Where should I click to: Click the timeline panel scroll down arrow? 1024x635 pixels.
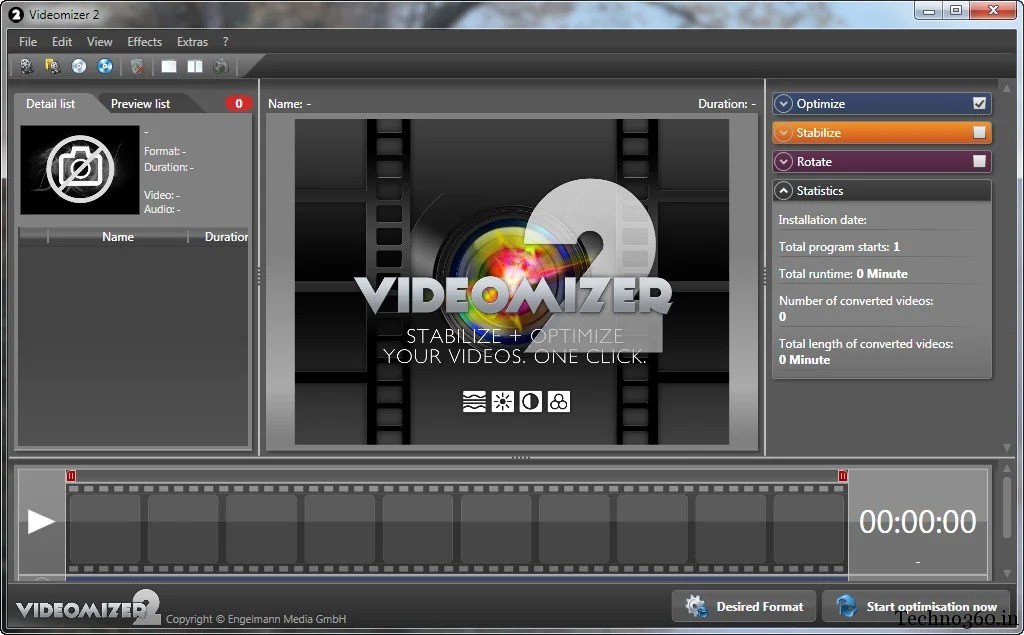point(1007,573)
